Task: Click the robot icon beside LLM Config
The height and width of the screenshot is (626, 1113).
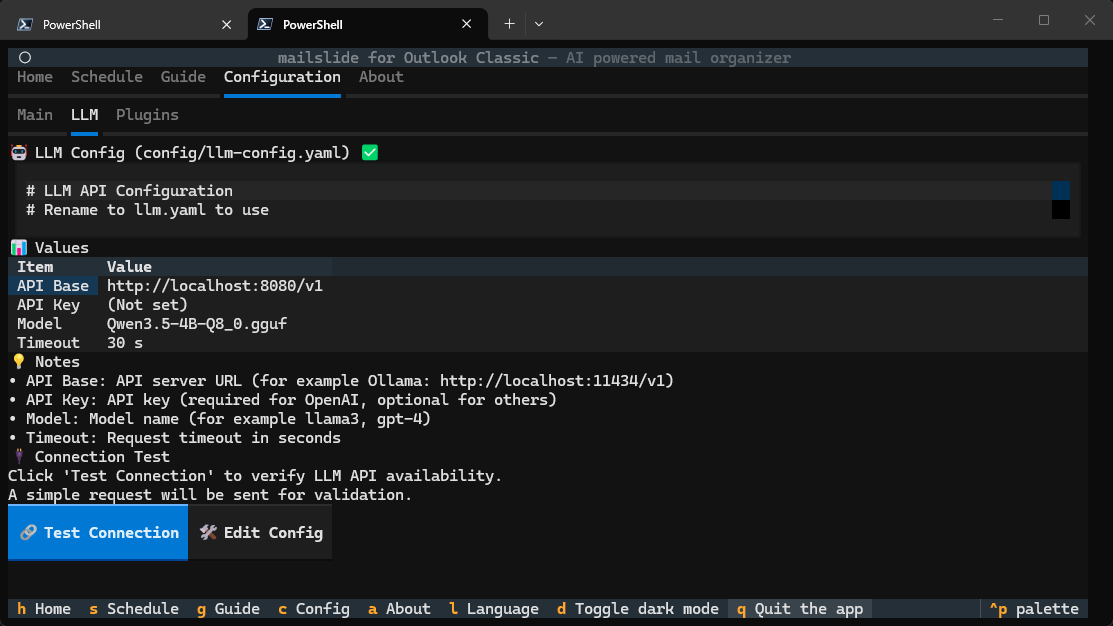Action: click(x=18, y=153)
